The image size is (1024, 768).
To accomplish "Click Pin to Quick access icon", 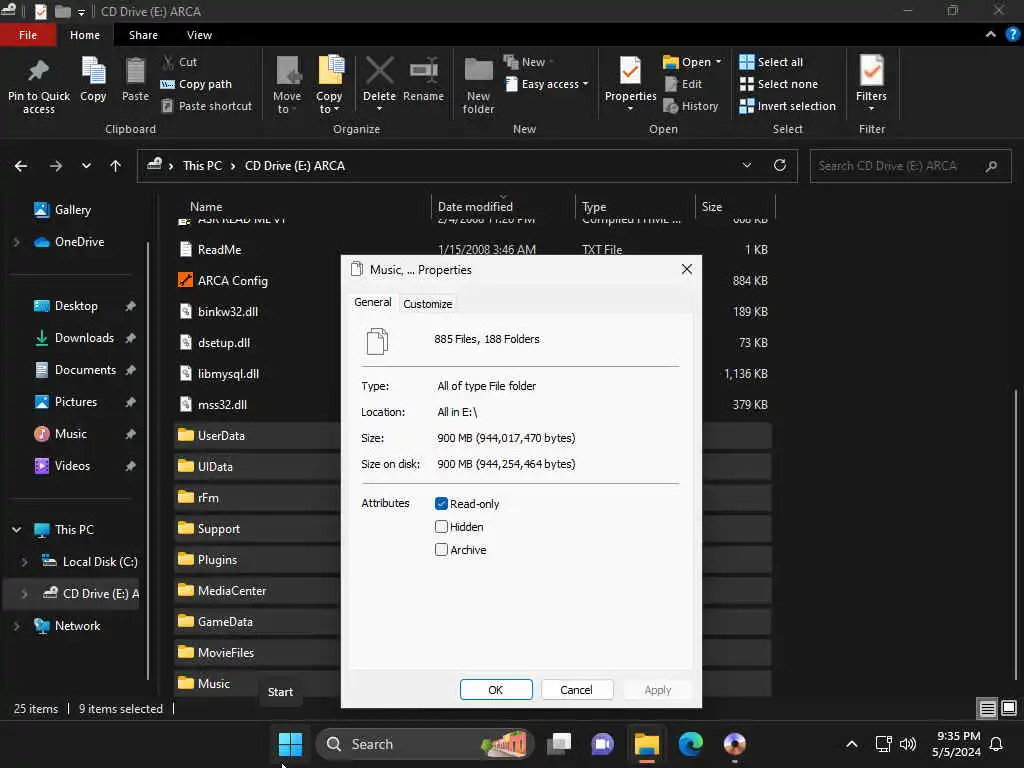I will 39,71.
